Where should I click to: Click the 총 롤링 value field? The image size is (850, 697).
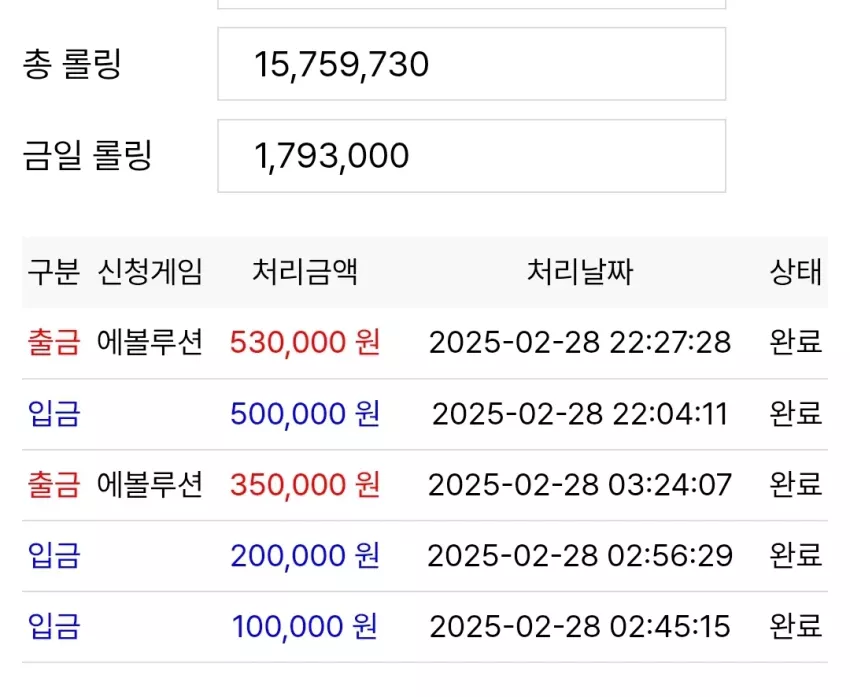472,64
